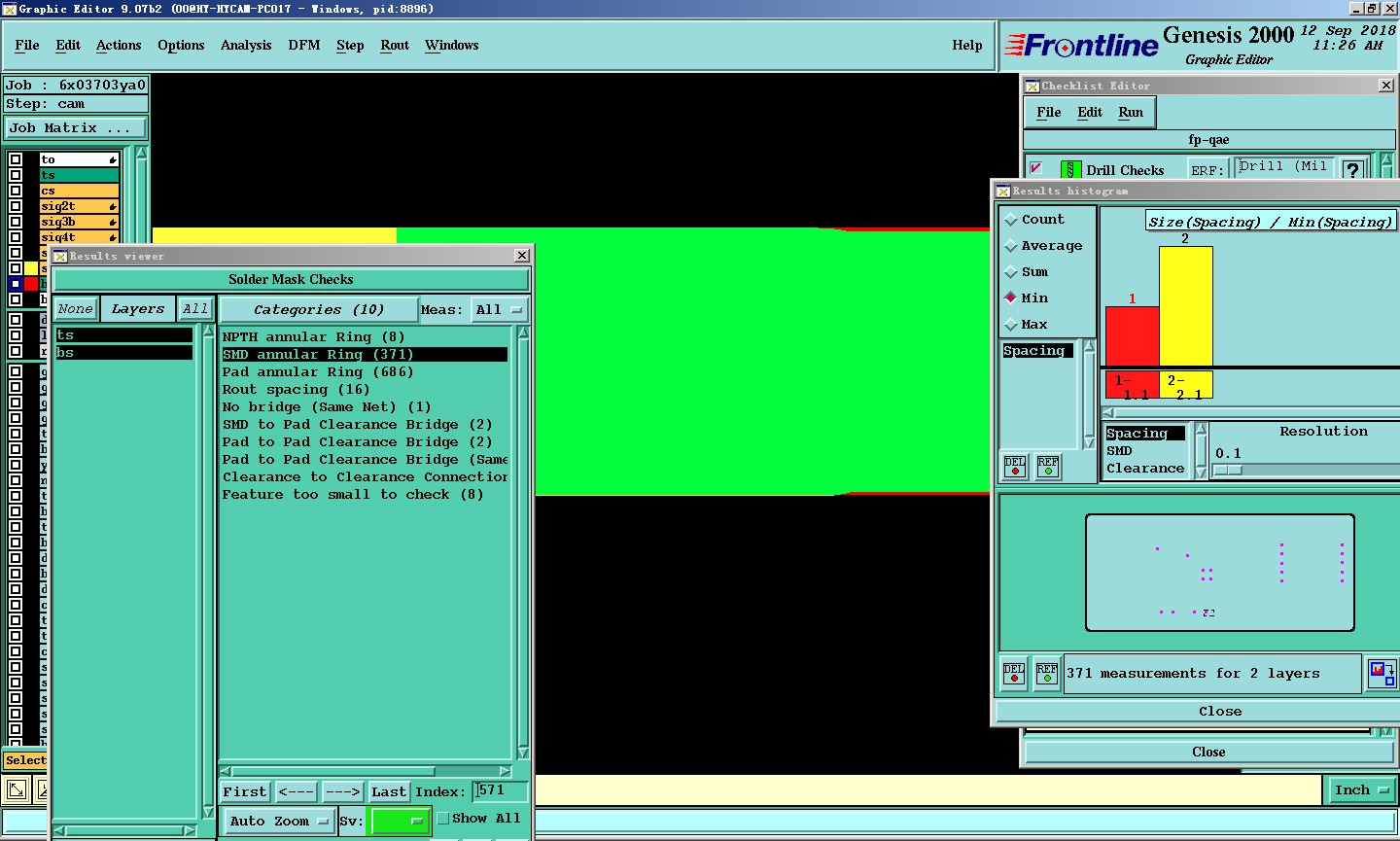Select layer 'bs' in Results viewer list

tap(123, 353)
